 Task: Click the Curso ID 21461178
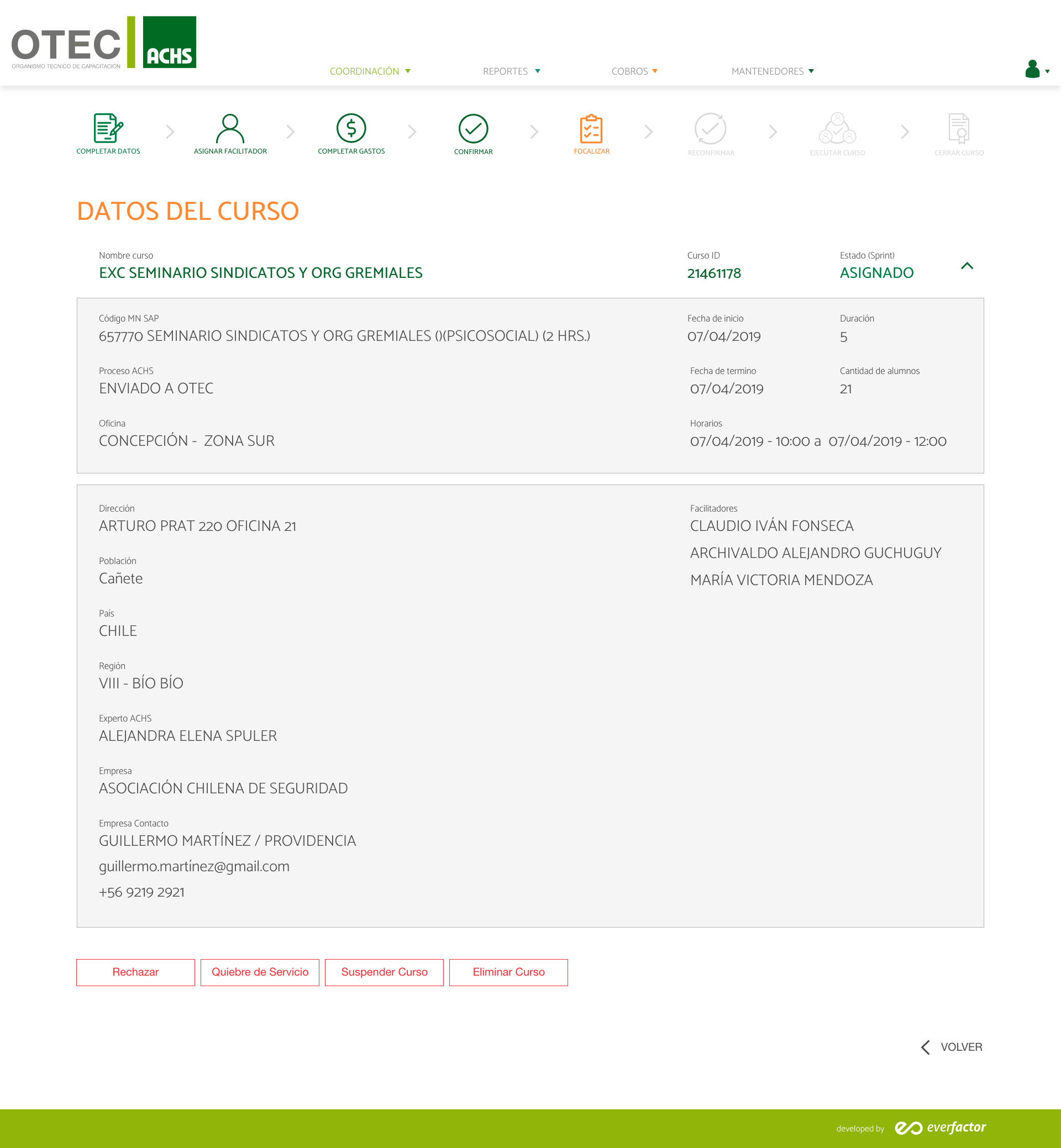tap(713, 273)
